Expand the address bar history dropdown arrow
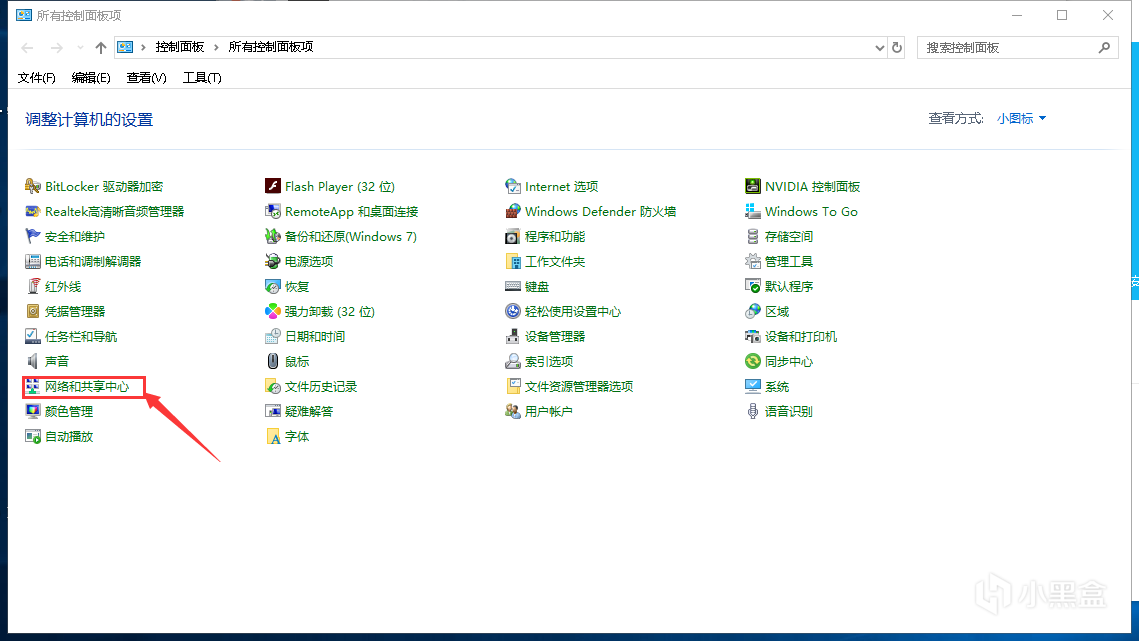 pyautogui.click(x=880, y=48)
